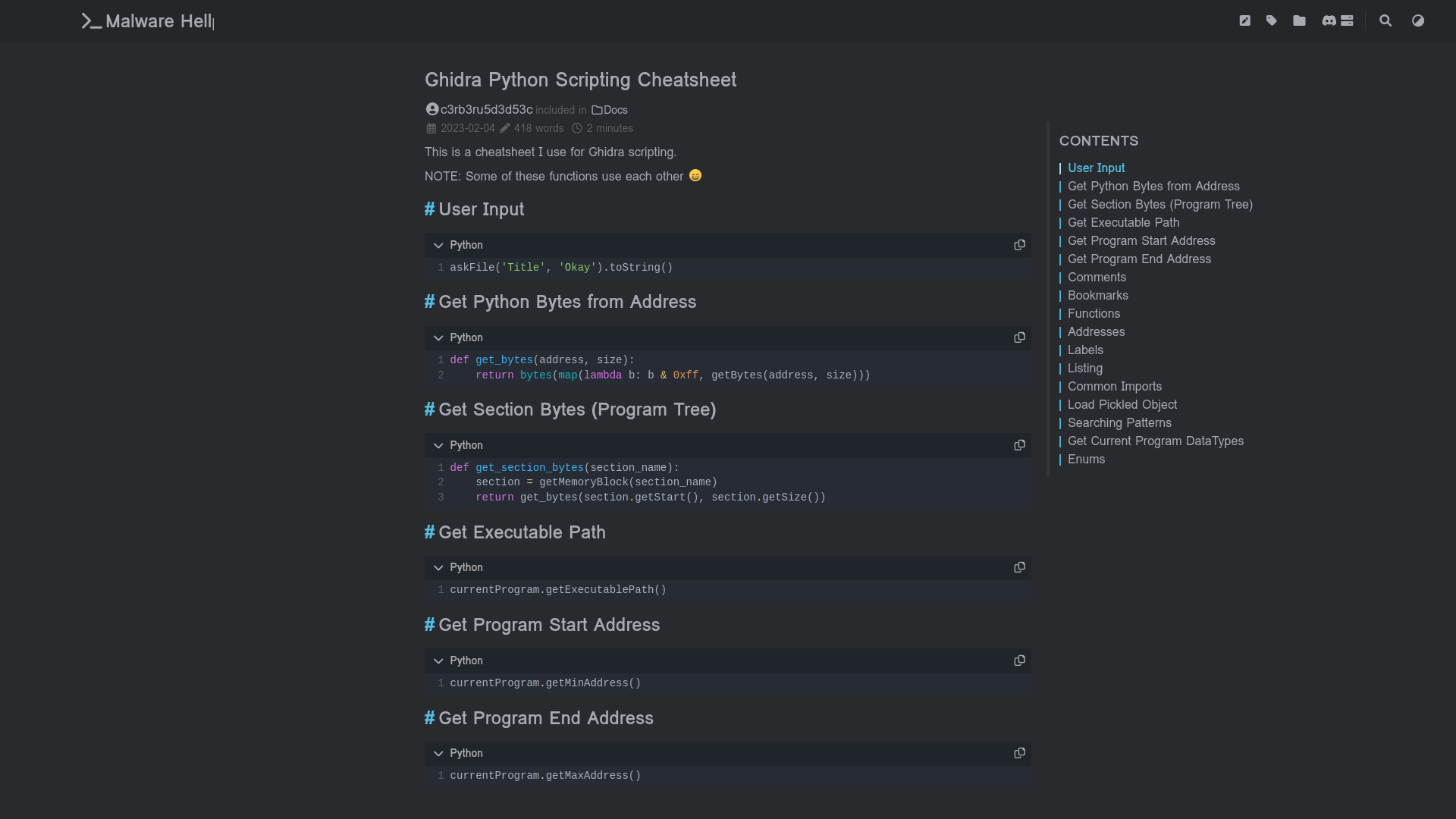Click the copy icon for Get Section Bytes code
Screen dimensions: 1456x819
[1020, 444]
